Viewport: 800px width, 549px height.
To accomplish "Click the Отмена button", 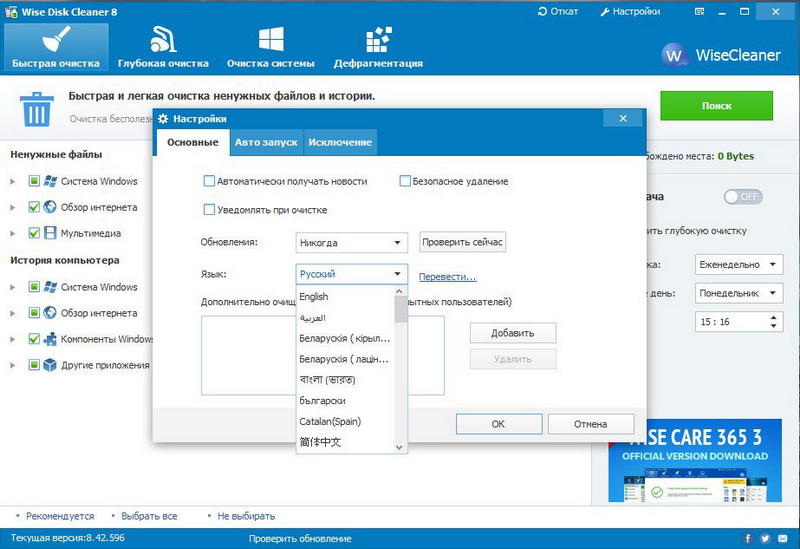I will pyautogui.click(x=591, y=424).
